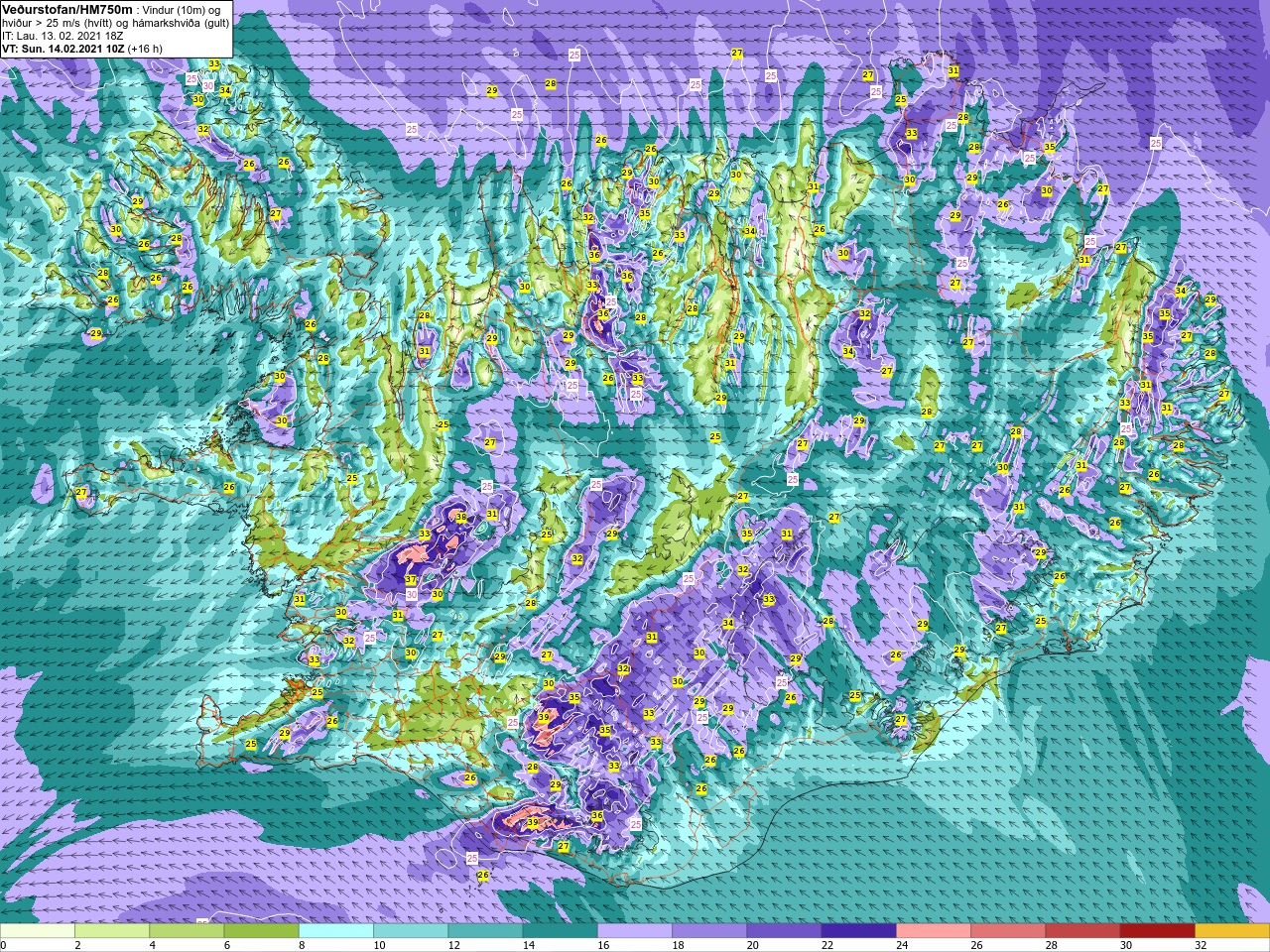Screen dimensions: 1270x952
Task: Pick the 28–30 red legend swatch
Action: pos(1082,930)
